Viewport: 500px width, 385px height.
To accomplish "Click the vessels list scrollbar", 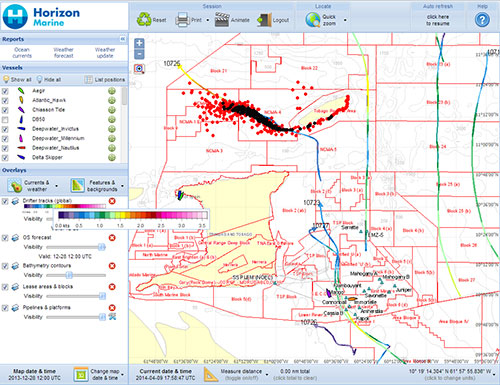I will tap(124, 96).
